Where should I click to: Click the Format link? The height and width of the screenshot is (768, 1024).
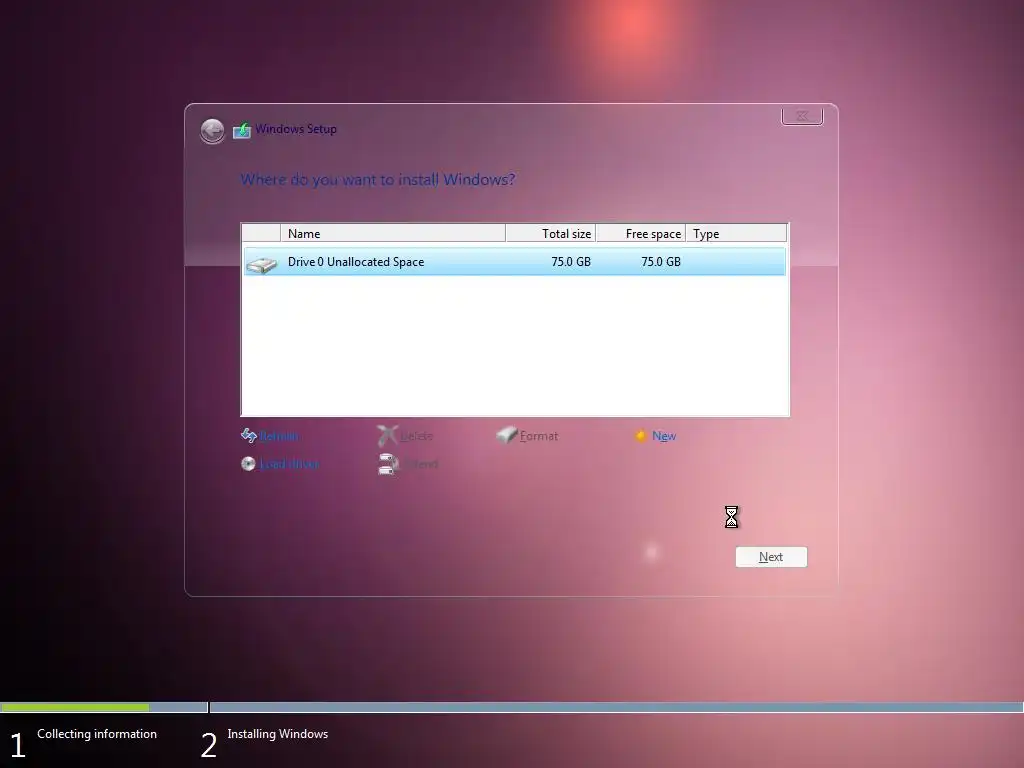click(x=539, y=436)
